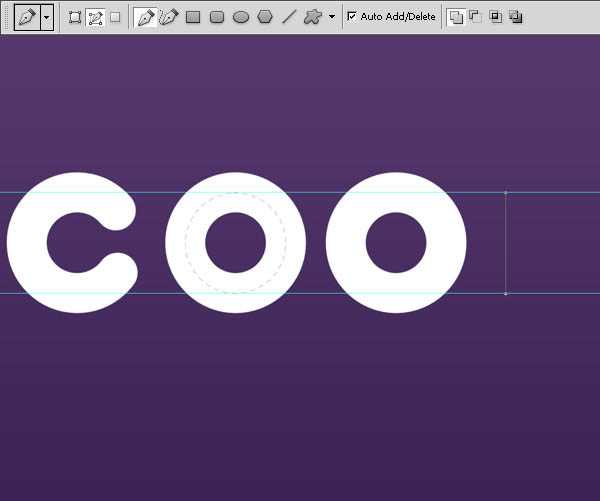Screen dimensions: 600x501
Task: Choose Intersect path areas mode
Action: 495,17
